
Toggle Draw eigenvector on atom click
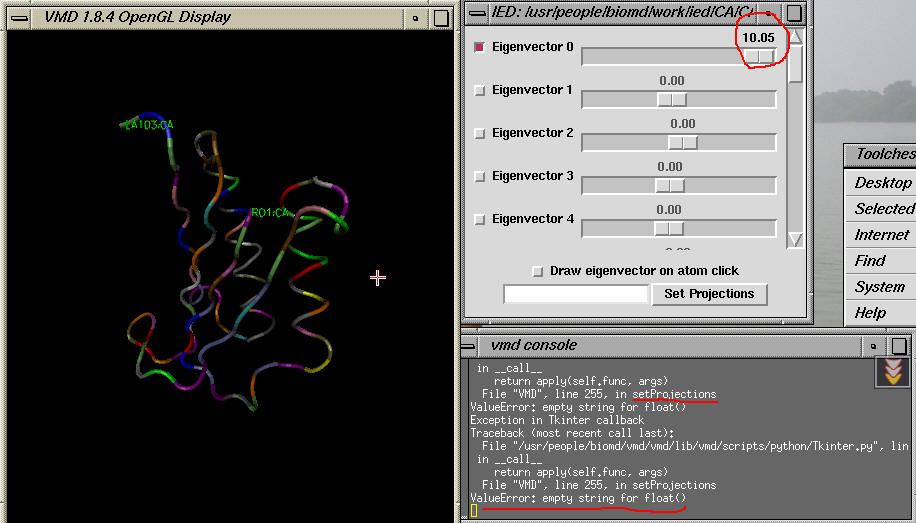click(x=539, y=271)
